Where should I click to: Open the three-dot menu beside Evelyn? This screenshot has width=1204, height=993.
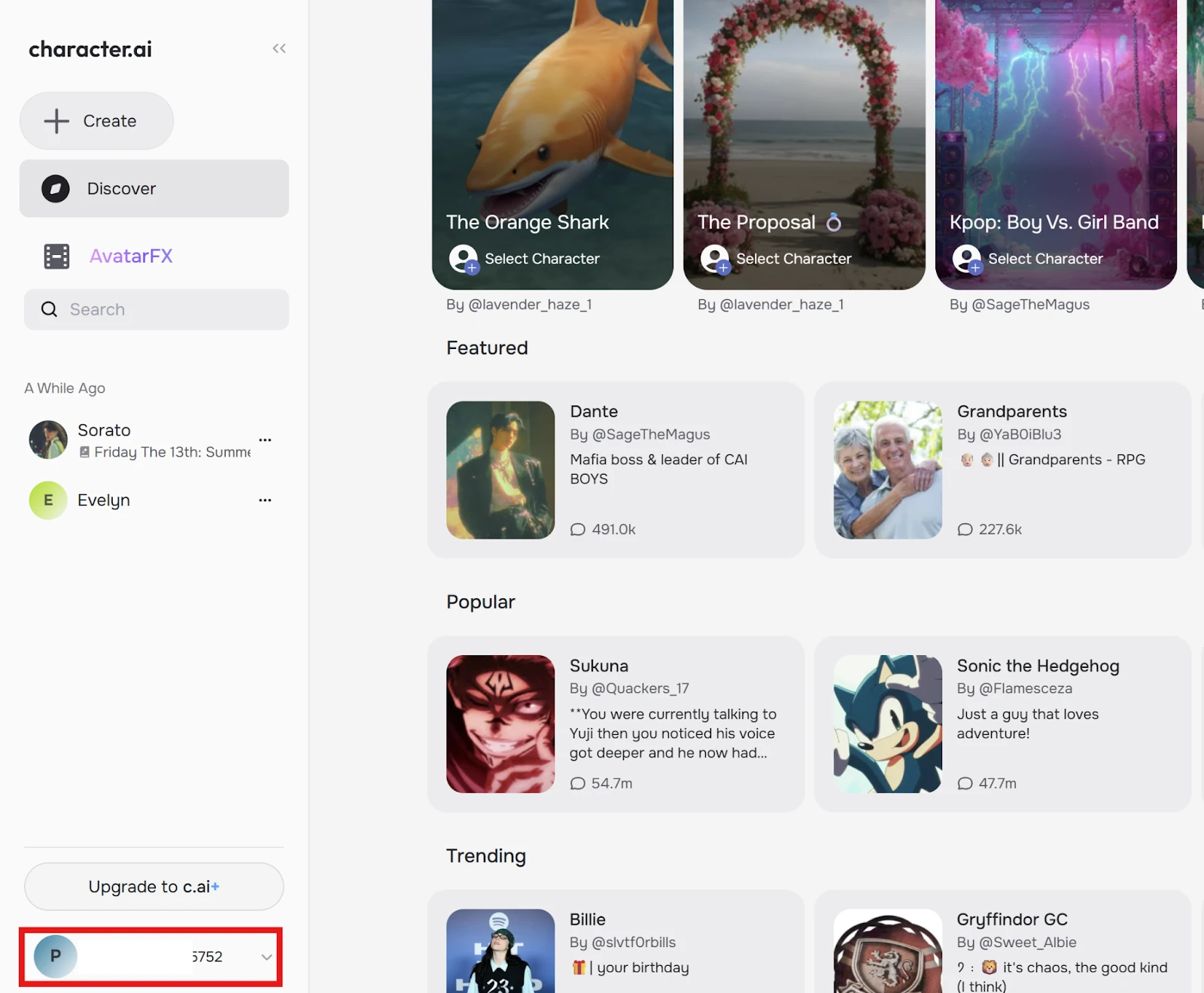coord(265,500)
